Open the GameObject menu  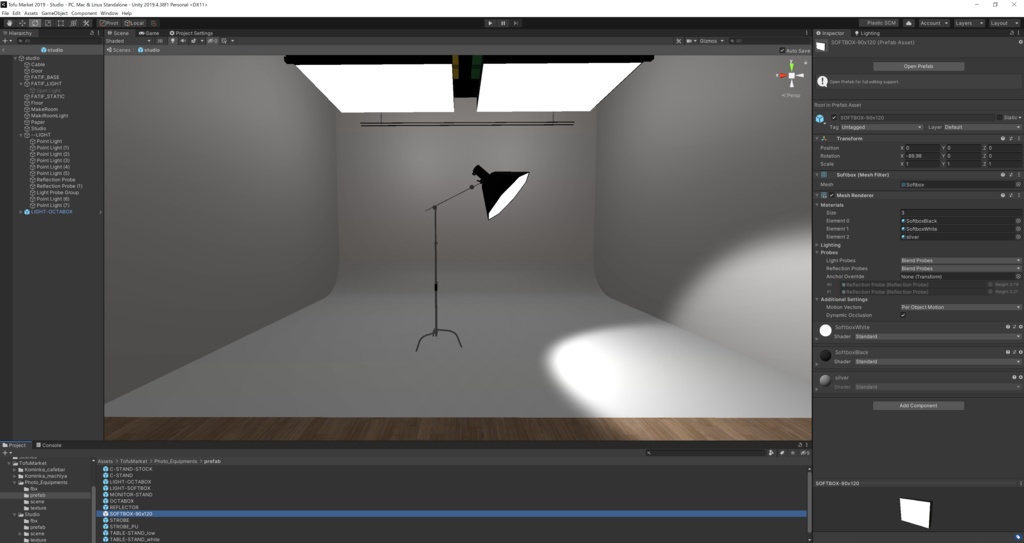tap(54, 13)
